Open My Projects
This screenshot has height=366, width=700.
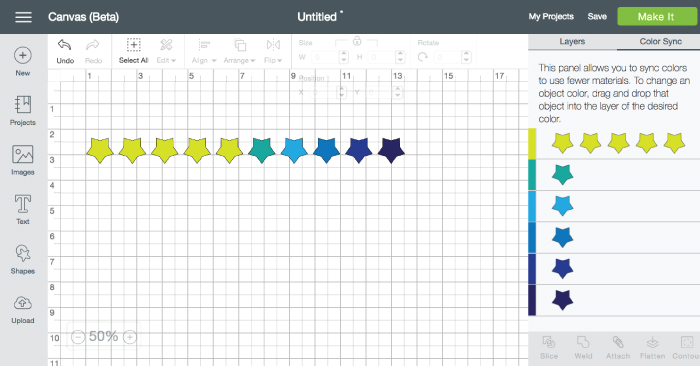[x=551, y=17]
